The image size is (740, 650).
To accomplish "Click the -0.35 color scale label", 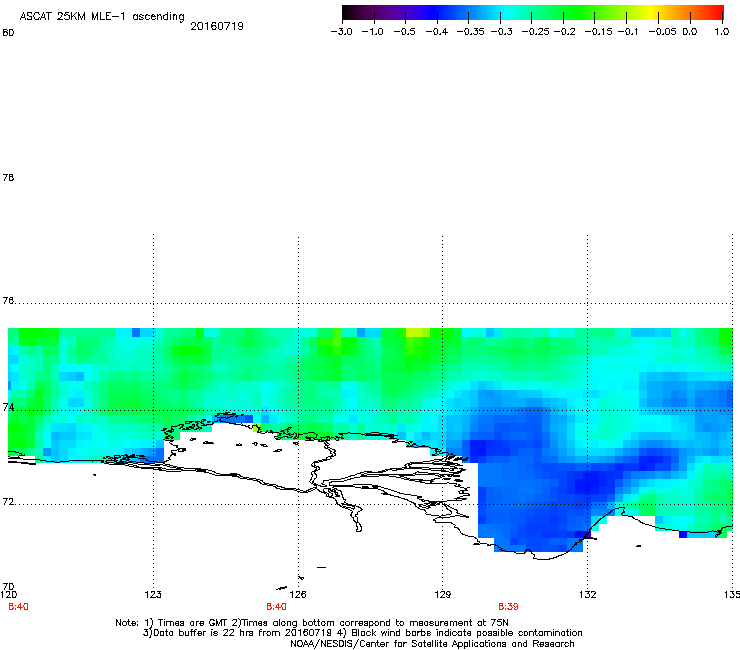I will tap(471, 32).
